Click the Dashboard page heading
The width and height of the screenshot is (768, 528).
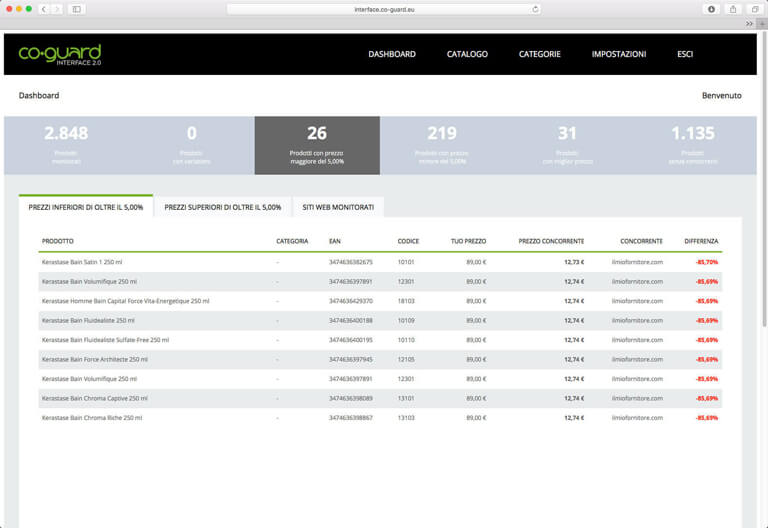point(39,96)
